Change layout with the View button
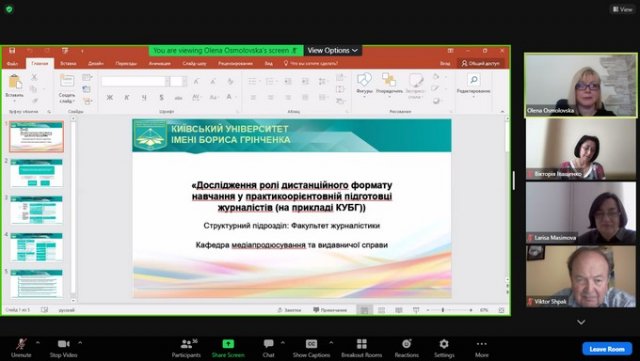640x361 pixels. pyautogui.click(x=622, y=9)
